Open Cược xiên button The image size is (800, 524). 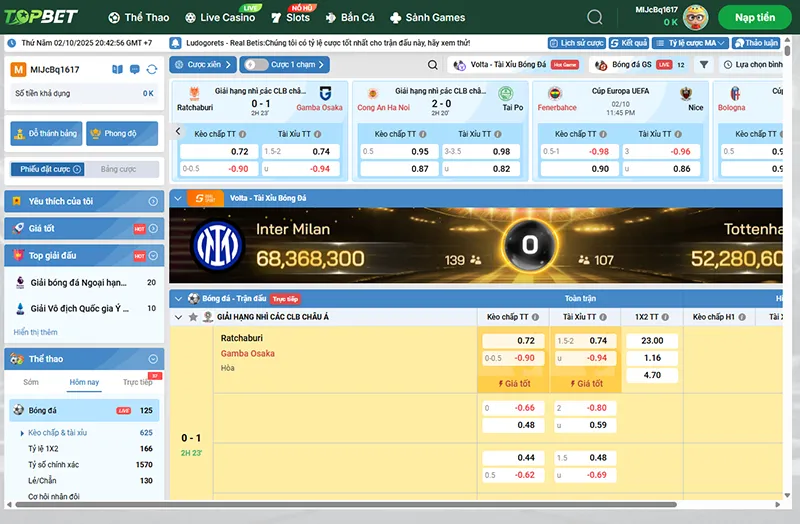coord(203,65)
